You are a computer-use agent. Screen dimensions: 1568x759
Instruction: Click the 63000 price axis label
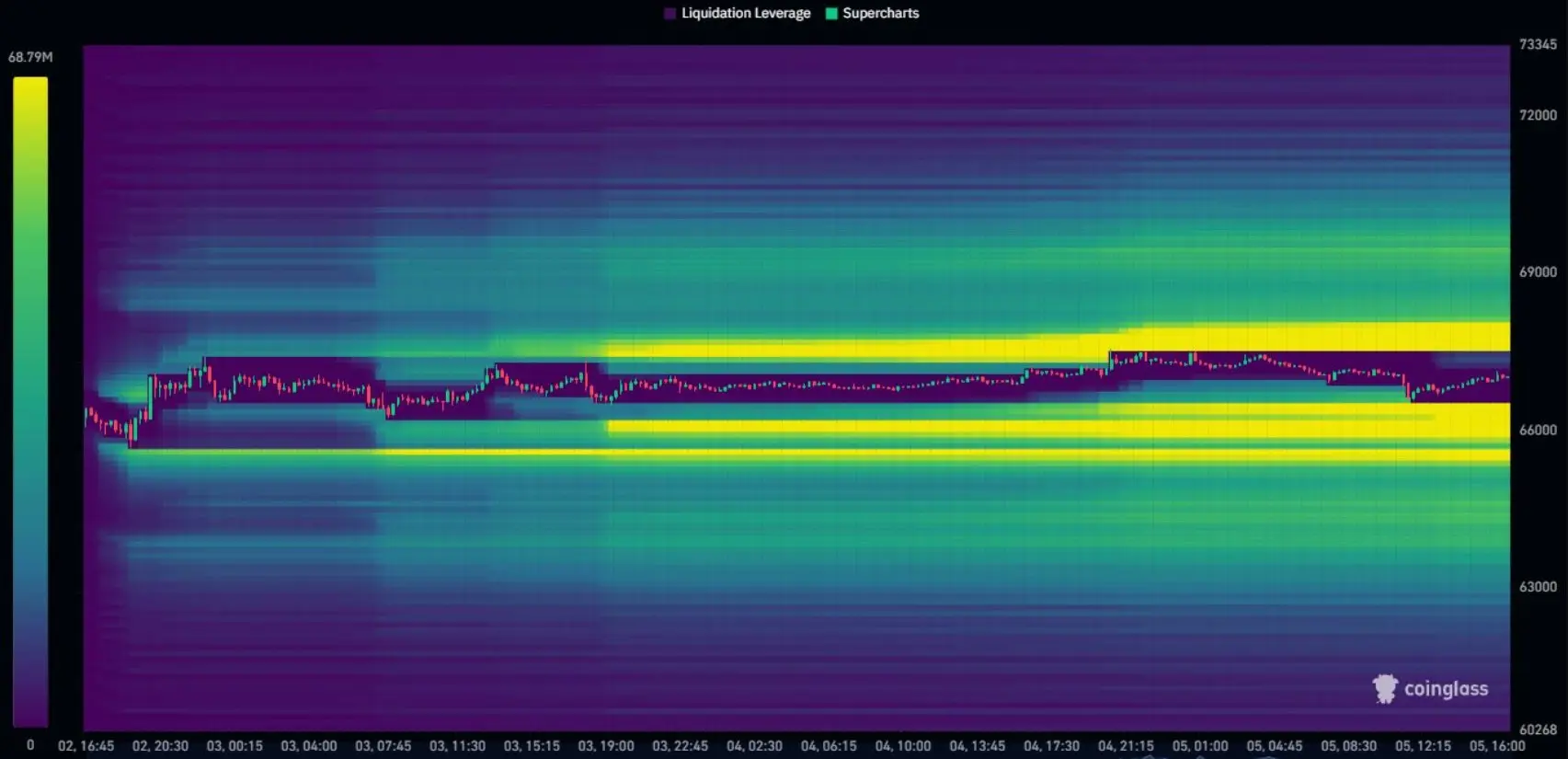(1538, 587)
